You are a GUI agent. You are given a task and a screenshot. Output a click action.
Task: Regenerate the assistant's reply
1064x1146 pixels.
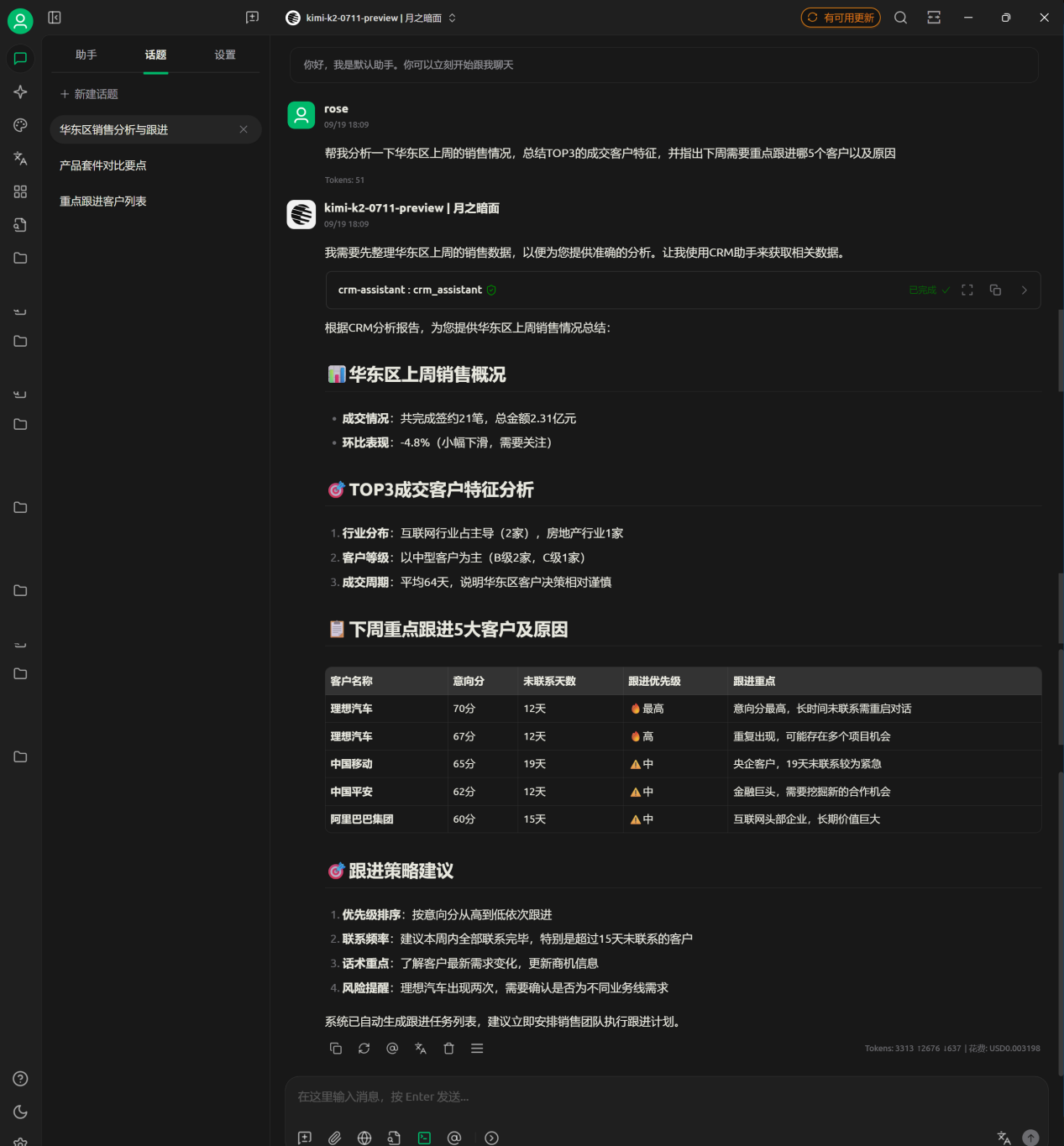click(x=364, y=1049)
